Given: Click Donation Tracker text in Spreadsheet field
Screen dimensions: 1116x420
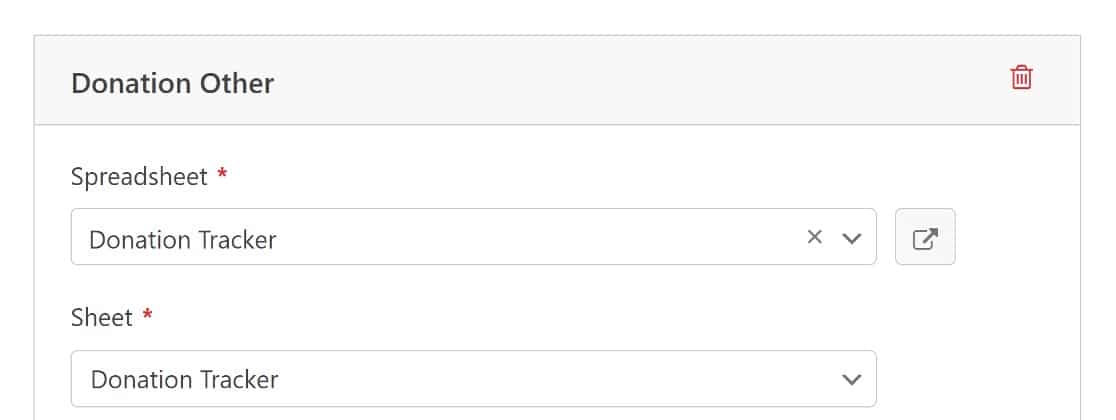Looking at the screenshot, I should (182, 240).
